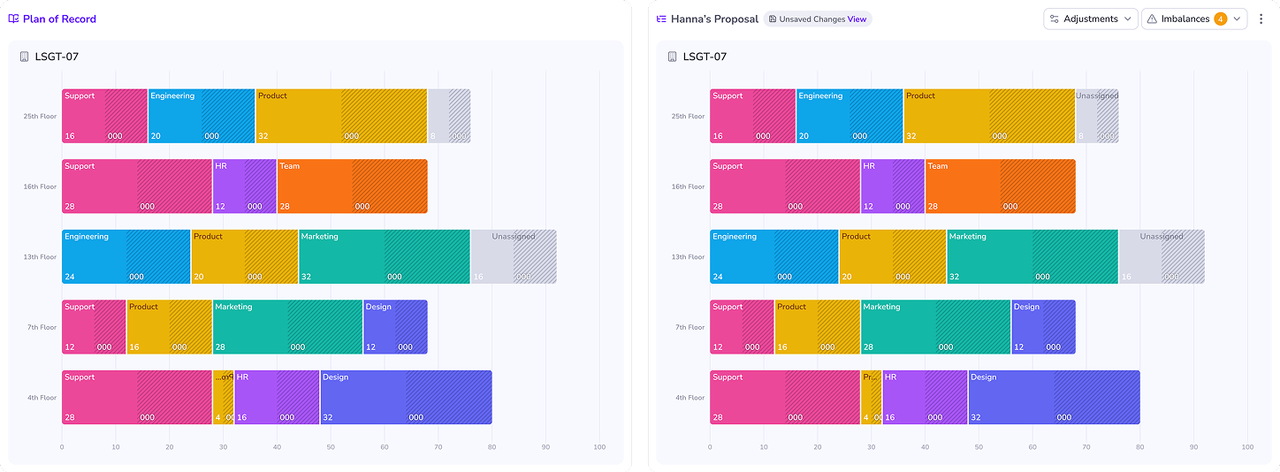Click the Adjustments sliders icon
The width and height of the screenshot is (1280, 472).
click(1055, 19)
